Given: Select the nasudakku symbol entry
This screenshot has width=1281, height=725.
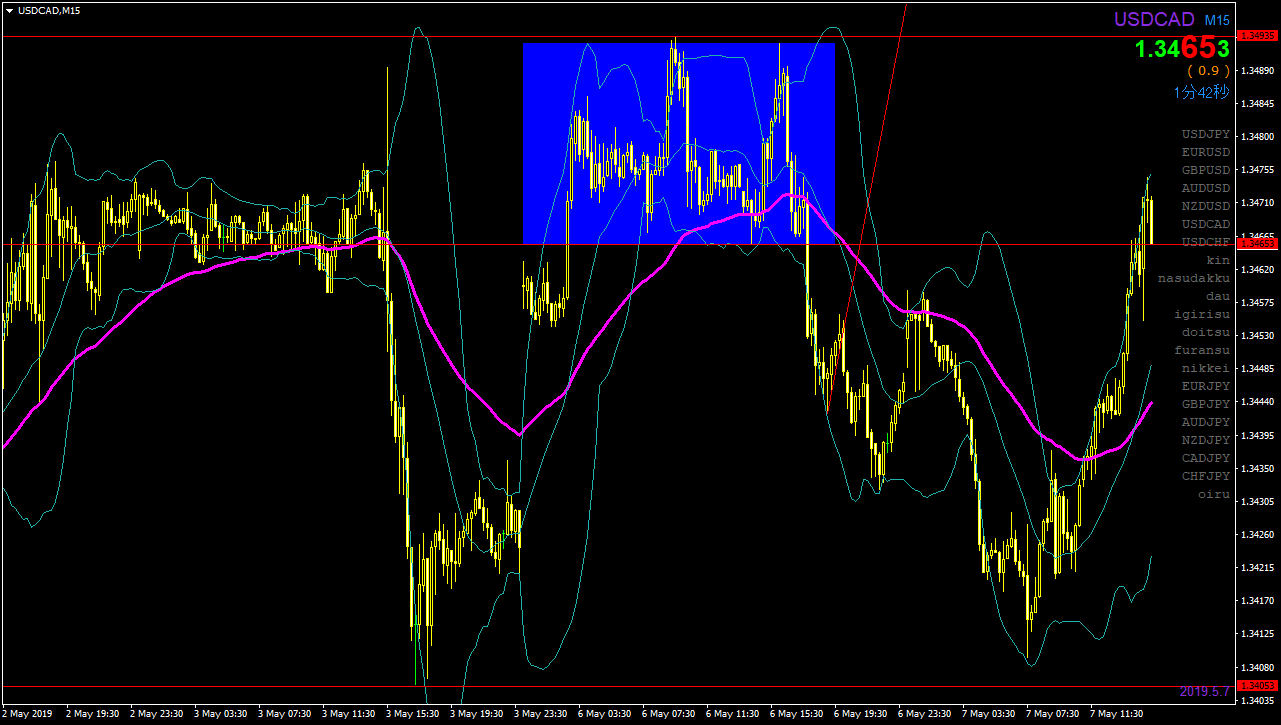Looking at the screenshot, I should 1194,278.
